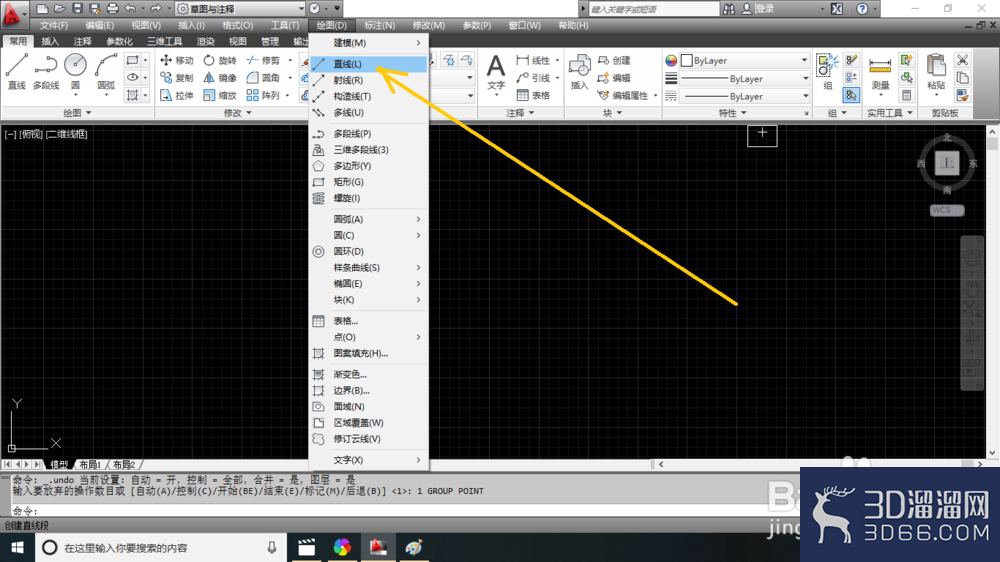Open the 标注(N) menu

(x=379, y=26)
